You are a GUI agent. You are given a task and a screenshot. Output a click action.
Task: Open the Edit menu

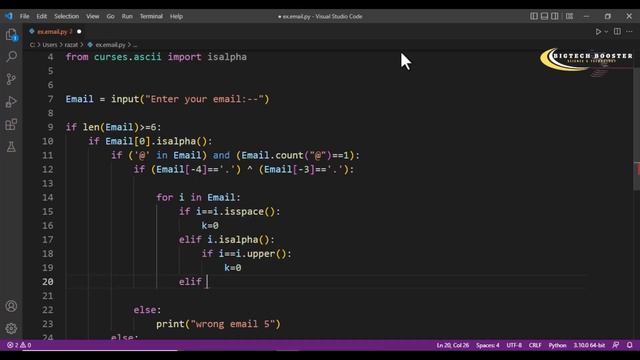pyautogui.click(x=42, y=16)
